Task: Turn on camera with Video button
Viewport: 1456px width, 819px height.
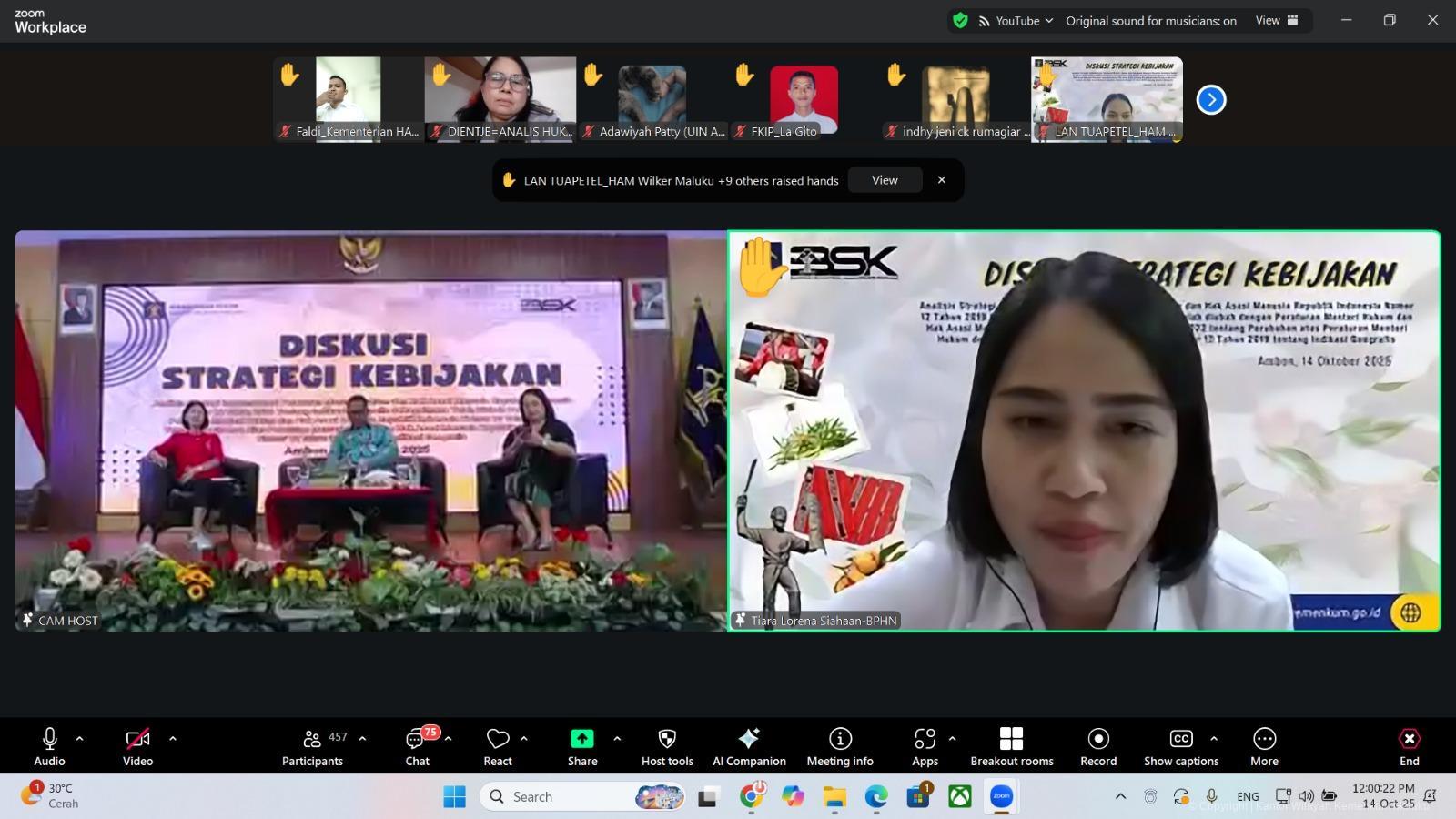Action: pos(137,746)
